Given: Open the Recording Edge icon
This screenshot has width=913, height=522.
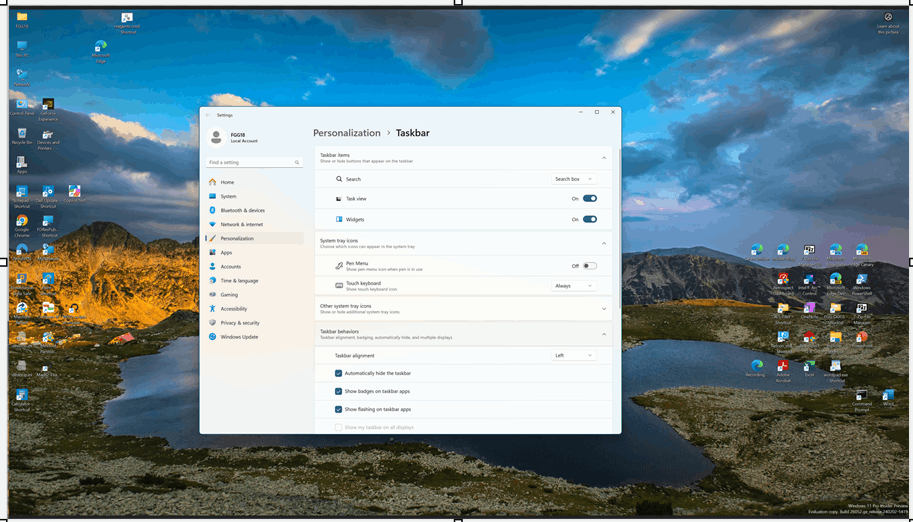Looking at the screenshot, I should coord(756,368).
